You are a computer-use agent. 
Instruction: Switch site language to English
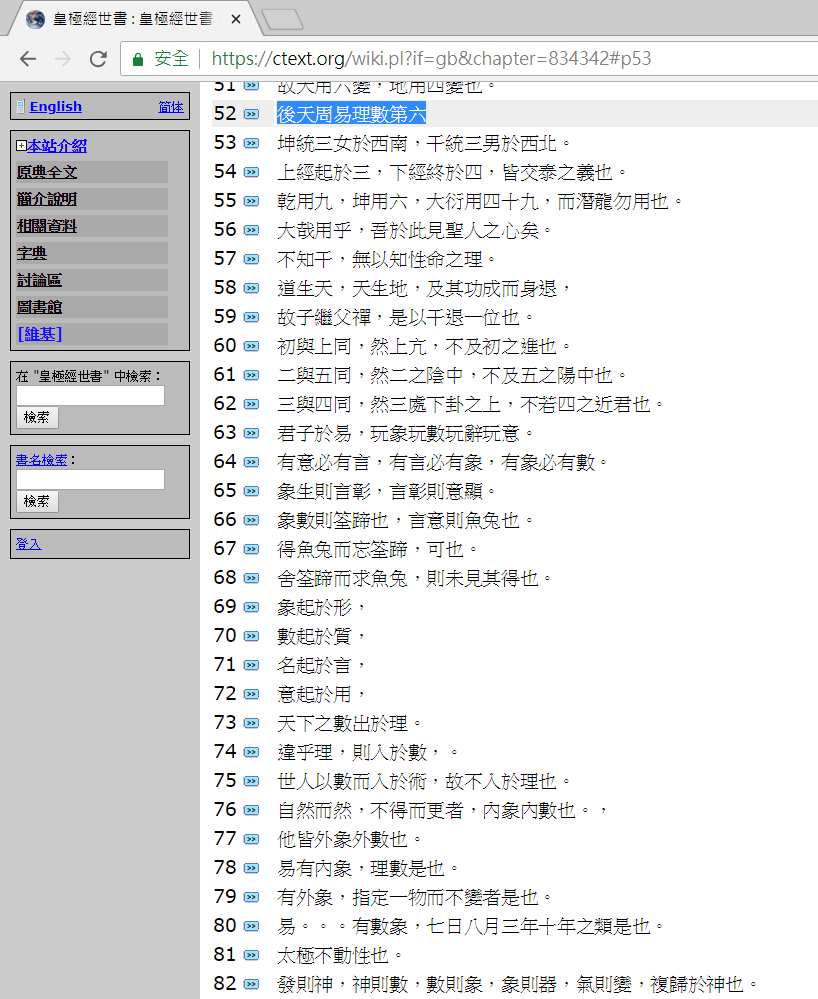click(55, 106)
